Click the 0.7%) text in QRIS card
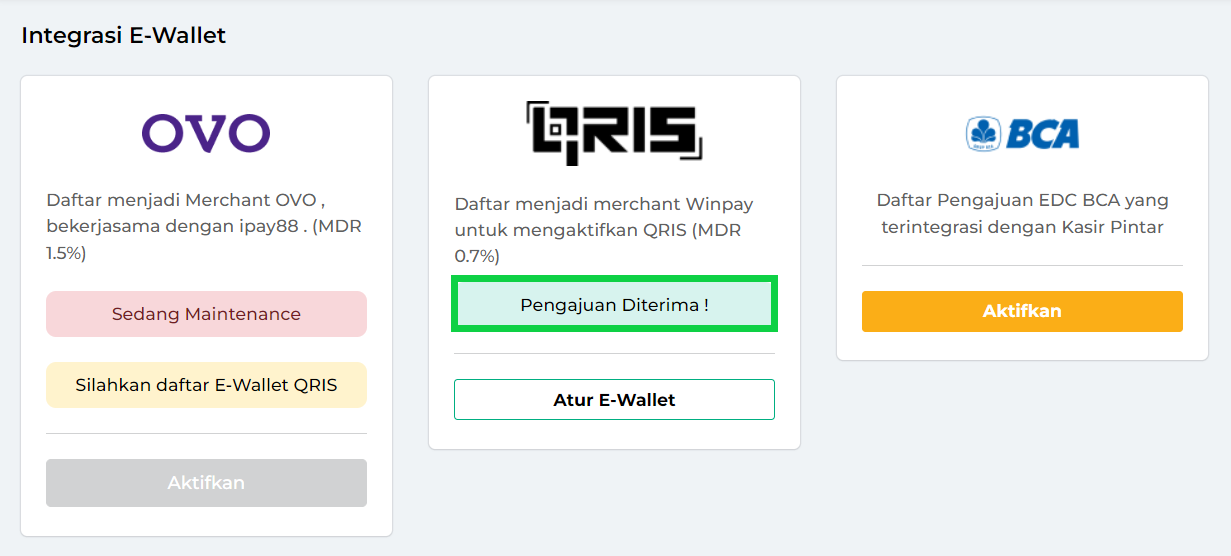Viewport: 1231px width, 556px height. [x=477, y=257]
